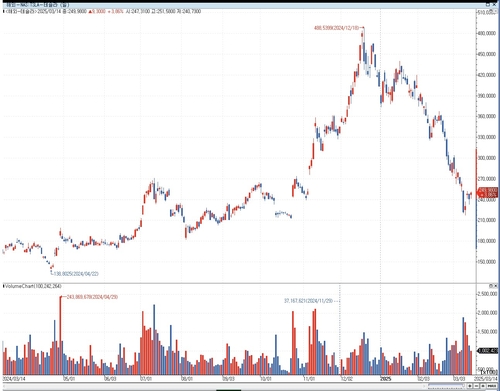This screenshot has height=391, width=500.
Task: Click the 37,167,621 (2024/11/29) min volume label
Action: pyautogui.click(x=309, y=301)
